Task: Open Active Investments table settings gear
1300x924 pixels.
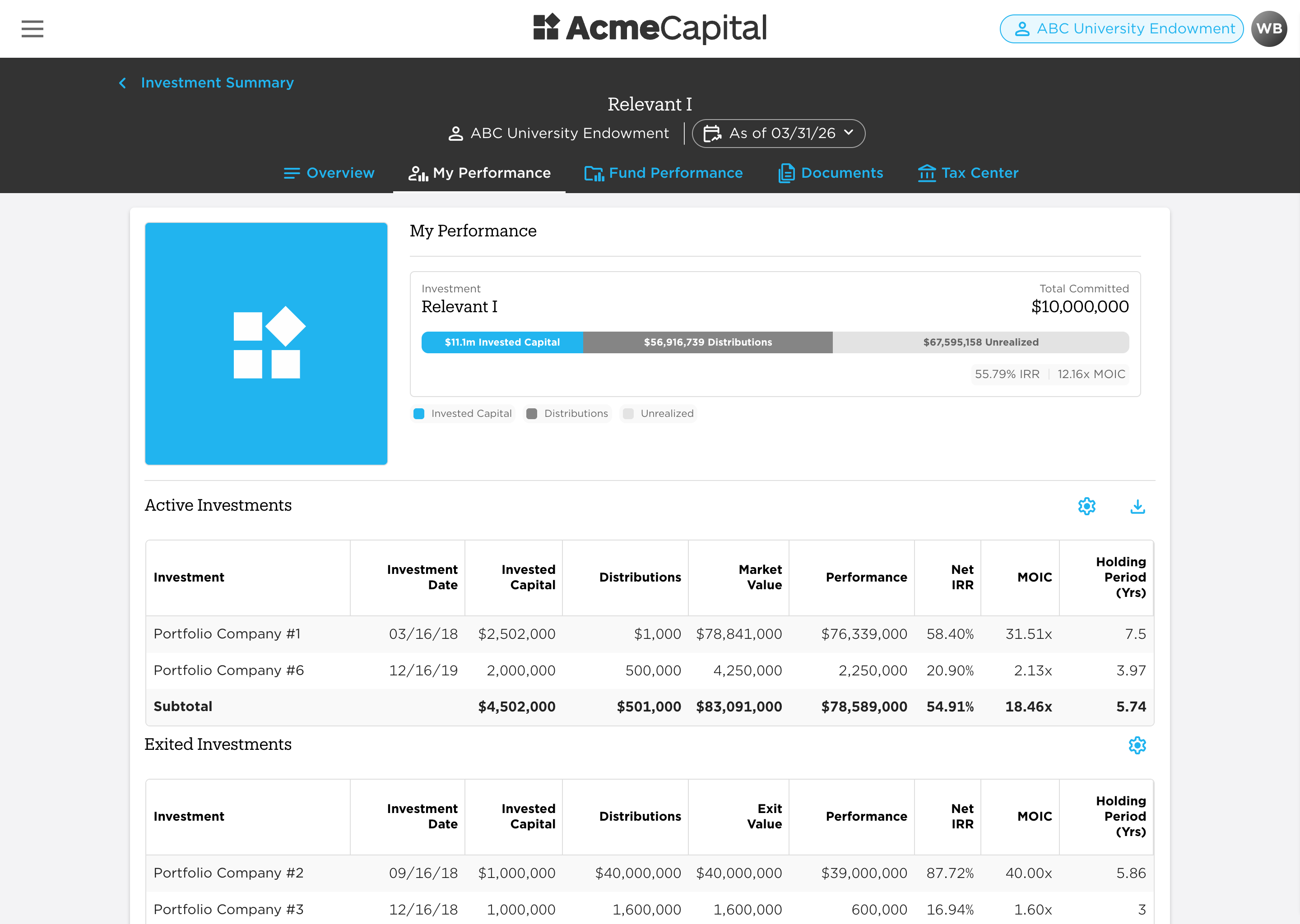Action: coord(1086,506)
